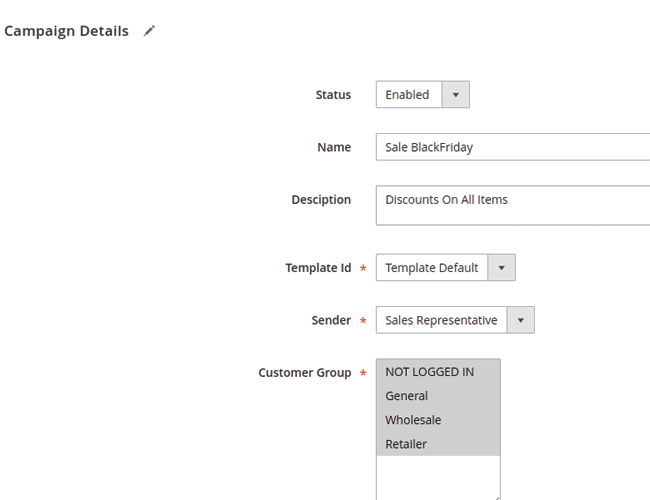Click the arrow button on Sender dropdown
The height and width of the screenshot is (500, 650).
click(x=520, y=321)
